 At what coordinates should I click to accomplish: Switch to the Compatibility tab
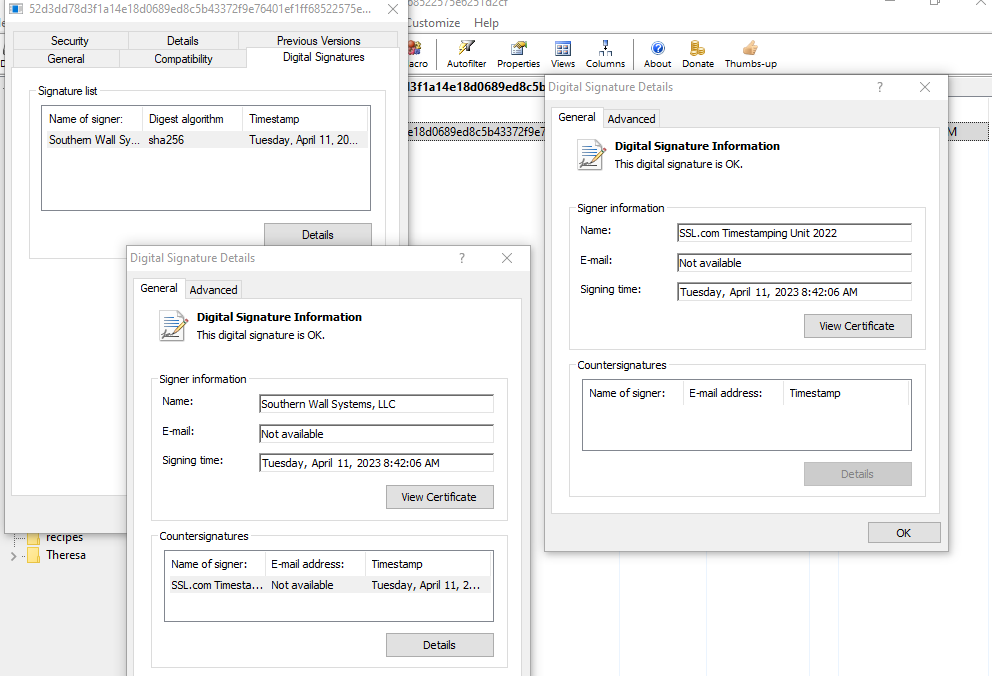(x=183, y=59)
